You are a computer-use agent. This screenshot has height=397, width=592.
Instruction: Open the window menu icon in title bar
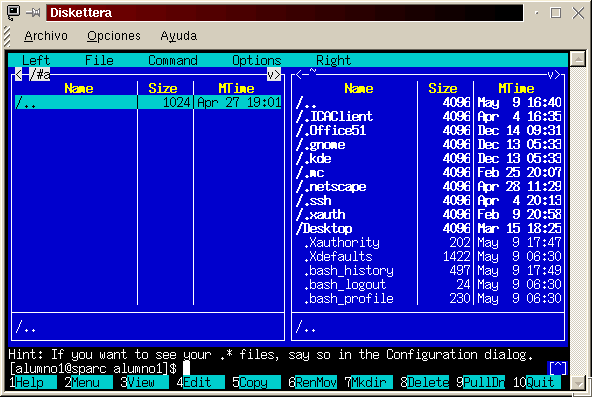[x=14, y=13]
